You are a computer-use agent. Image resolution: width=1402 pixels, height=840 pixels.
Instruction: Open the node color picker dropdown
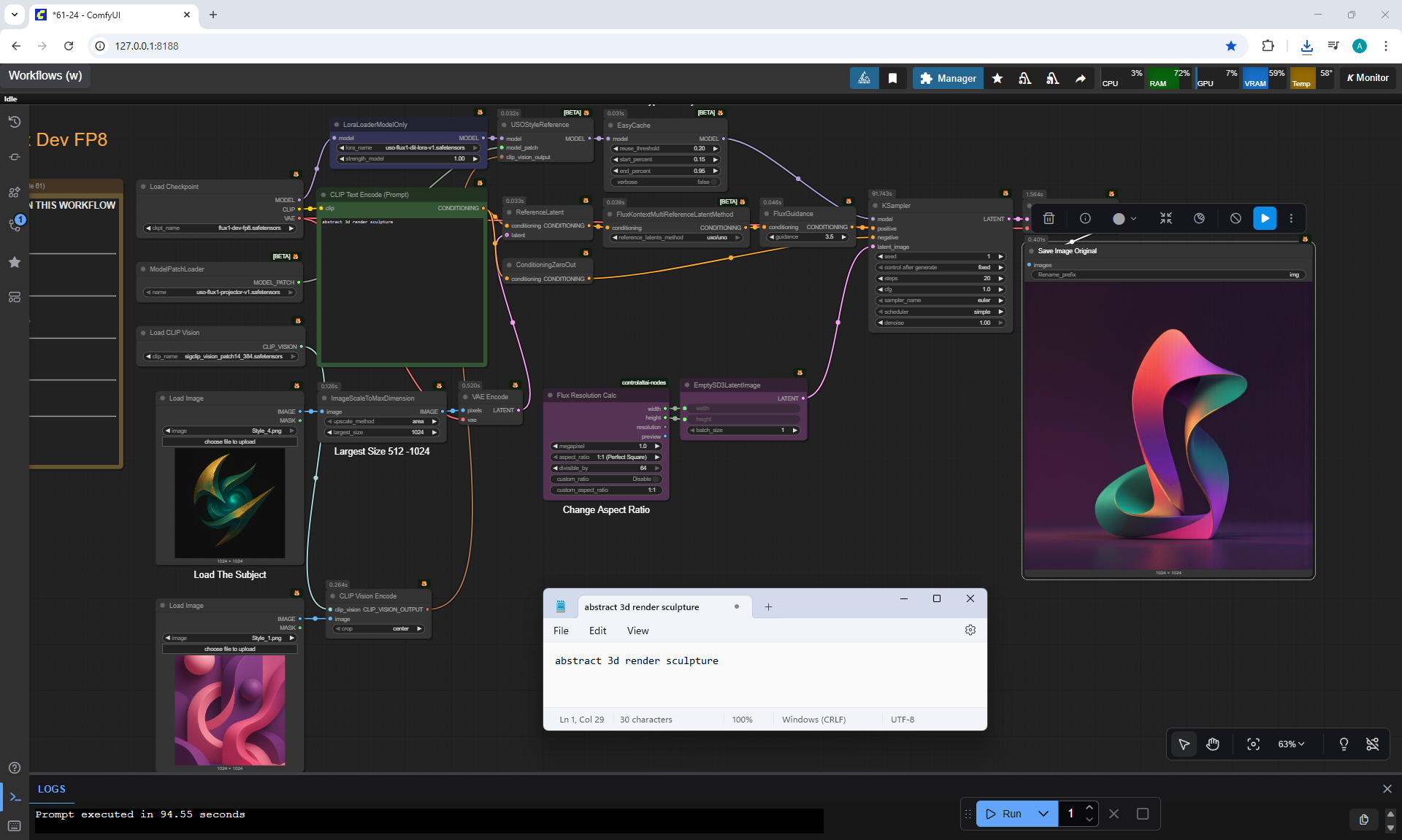click(1125, 218)
